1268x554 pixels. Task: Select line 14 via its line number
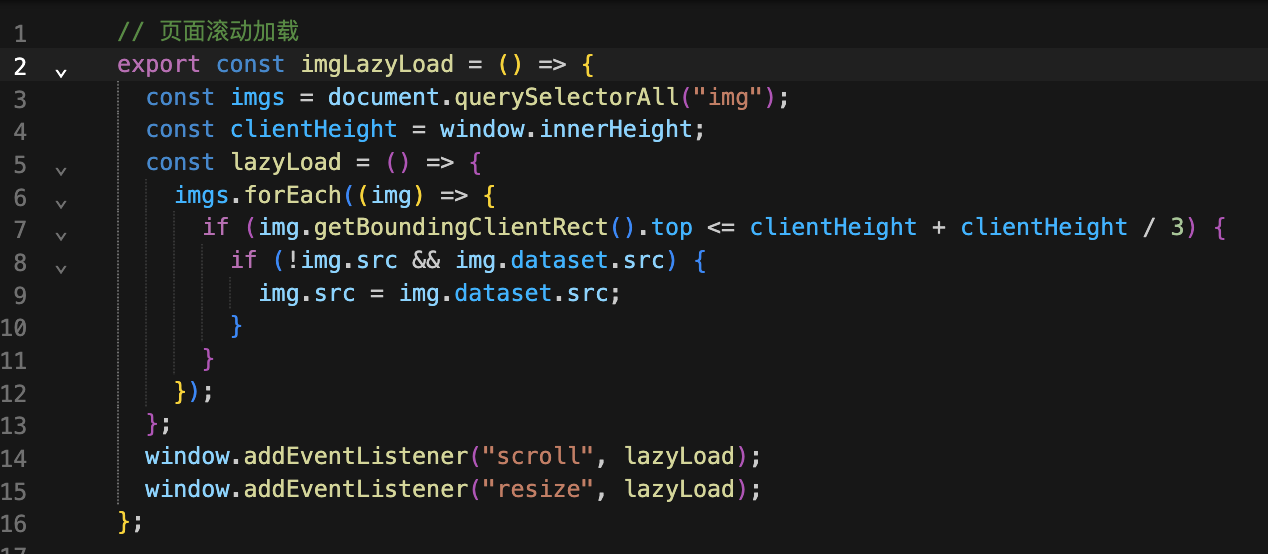coord(14,457)
